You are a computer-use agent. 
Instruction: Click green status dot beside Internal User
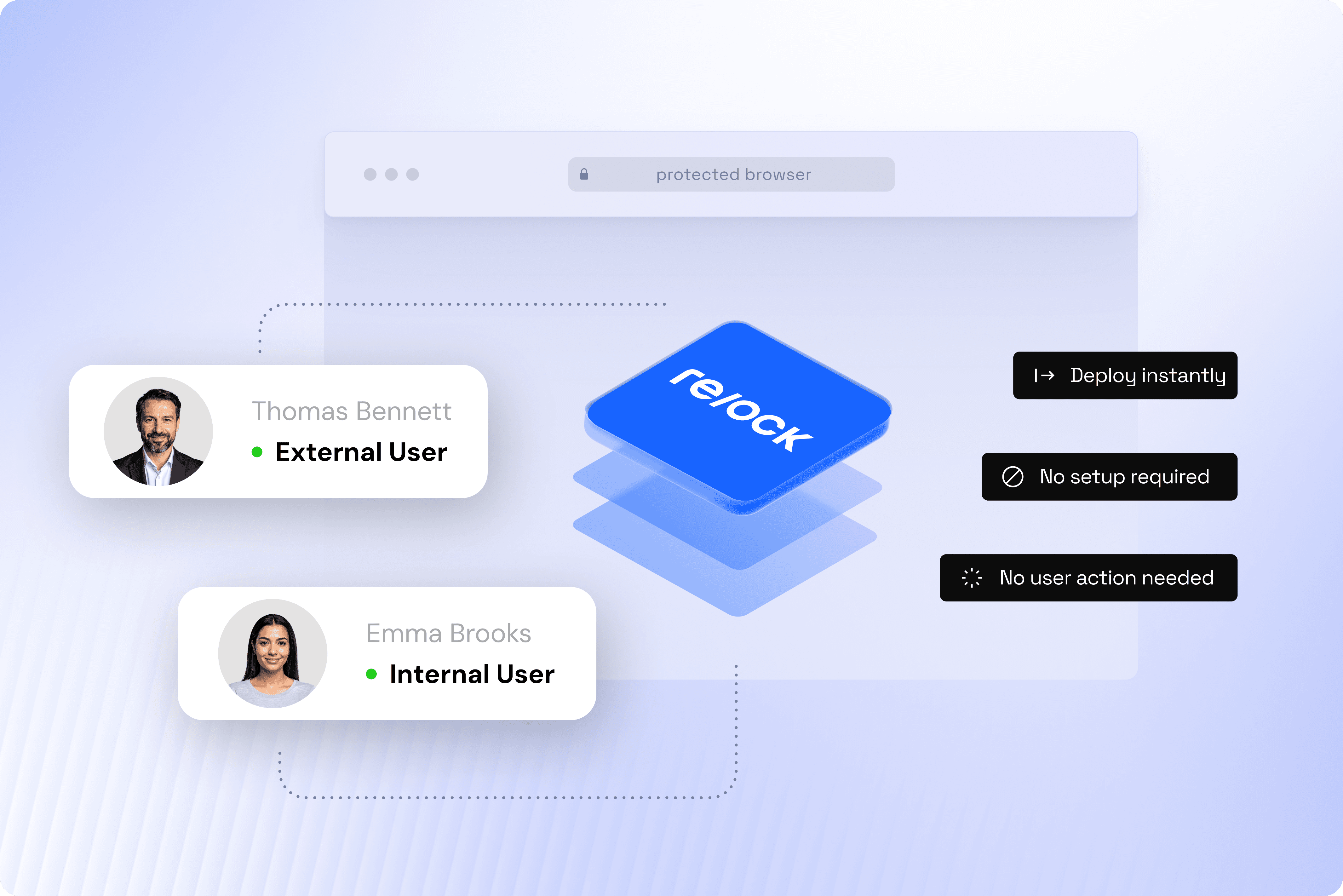tap(371, 674)
